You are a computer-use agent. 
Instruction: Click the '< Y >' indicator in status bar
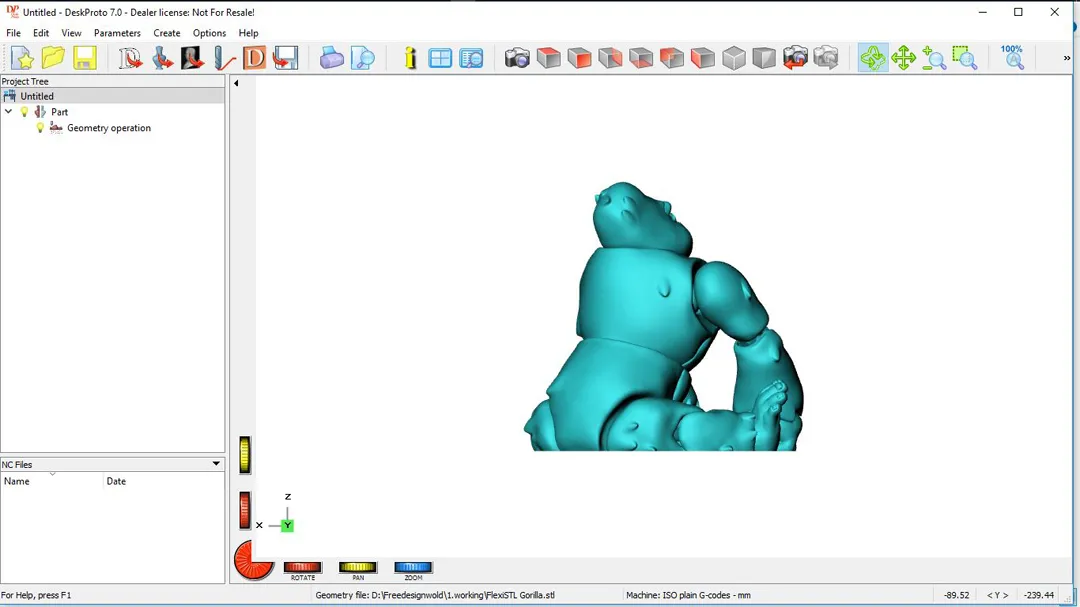[997, 595]
